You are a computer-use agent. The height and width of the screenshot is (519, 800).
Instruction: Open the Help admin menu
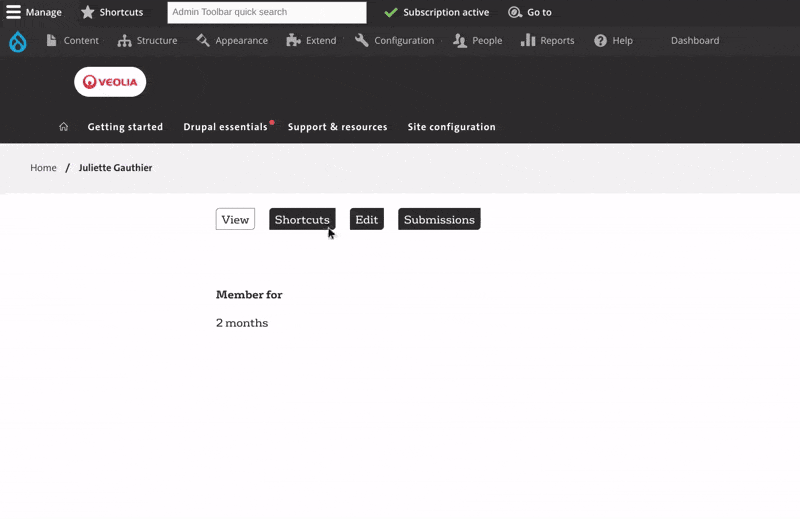click(x=613, y=41)
